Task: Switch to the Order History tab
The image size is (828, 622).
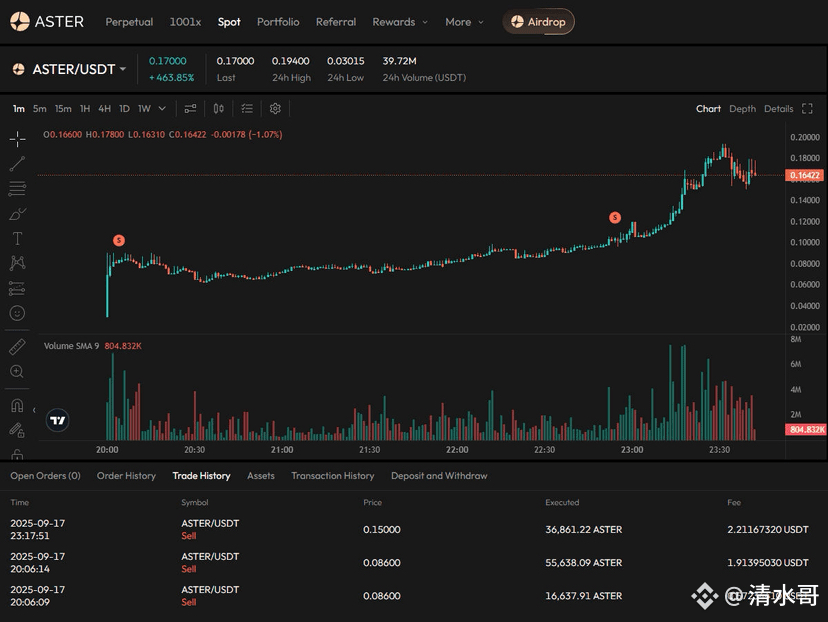Action: click(126, 476)
